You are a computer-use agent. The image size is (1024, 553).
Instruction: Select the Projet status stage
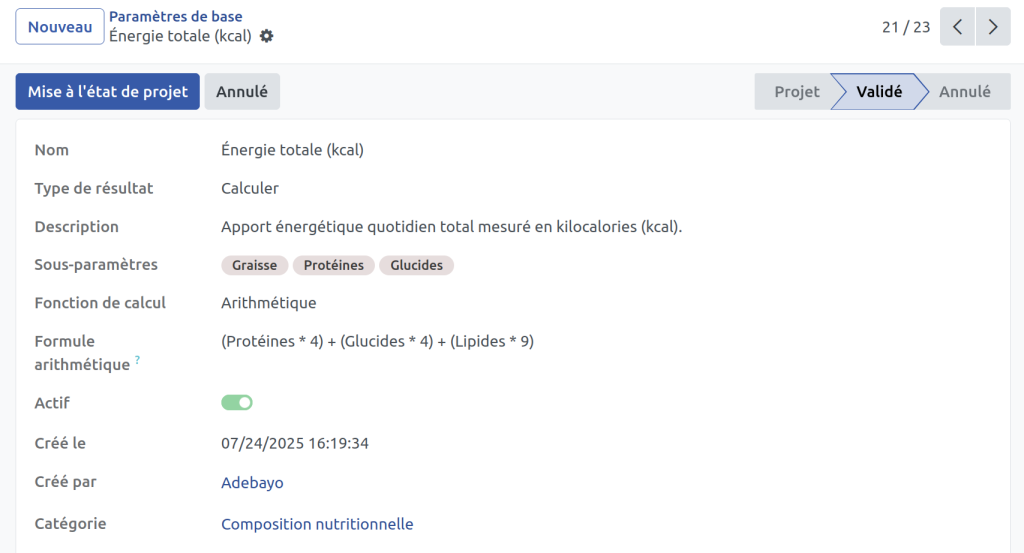coord(796,91)
